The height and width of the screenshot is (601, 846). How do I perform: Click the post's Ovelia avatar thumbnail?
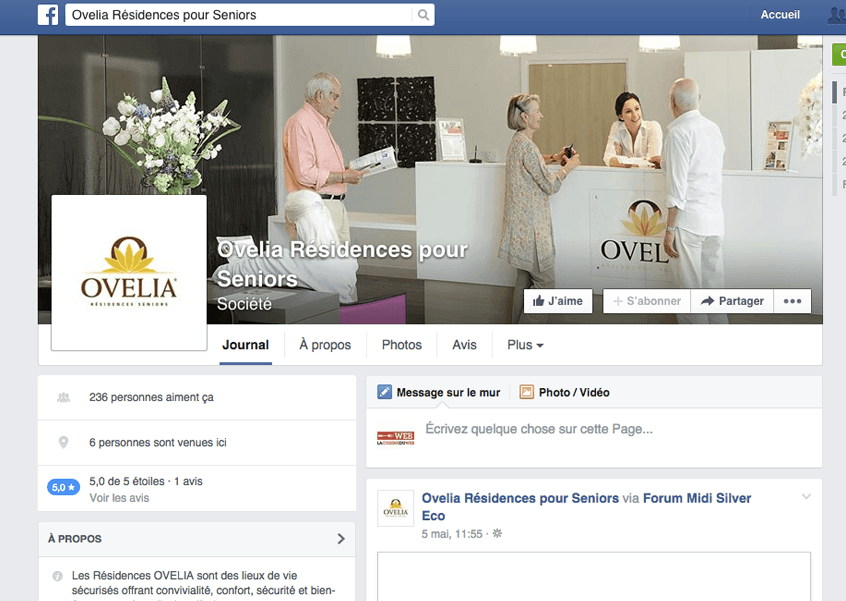395,508
